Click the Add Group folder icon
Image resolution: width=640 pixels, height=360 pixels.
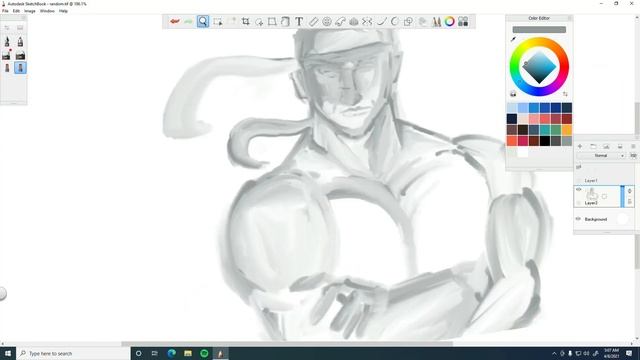pos(593,146)
